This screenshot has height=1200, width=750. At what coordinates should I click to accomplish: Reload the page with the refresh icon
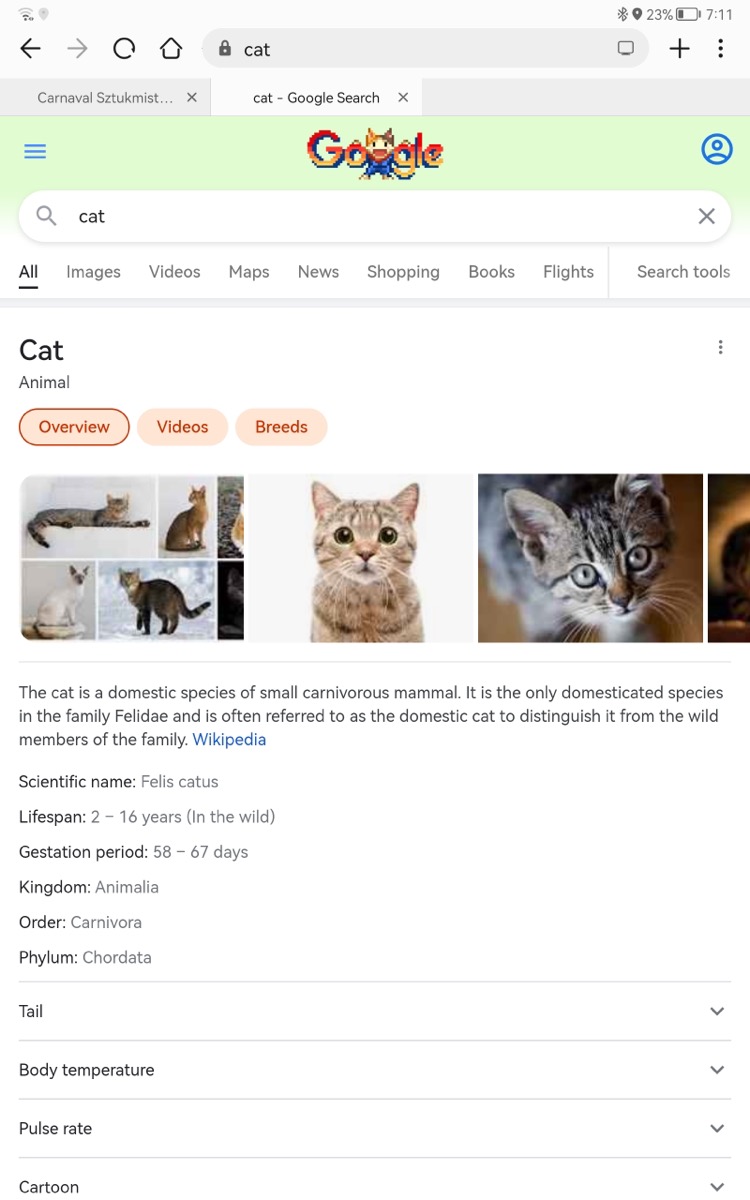pos(124,49)
